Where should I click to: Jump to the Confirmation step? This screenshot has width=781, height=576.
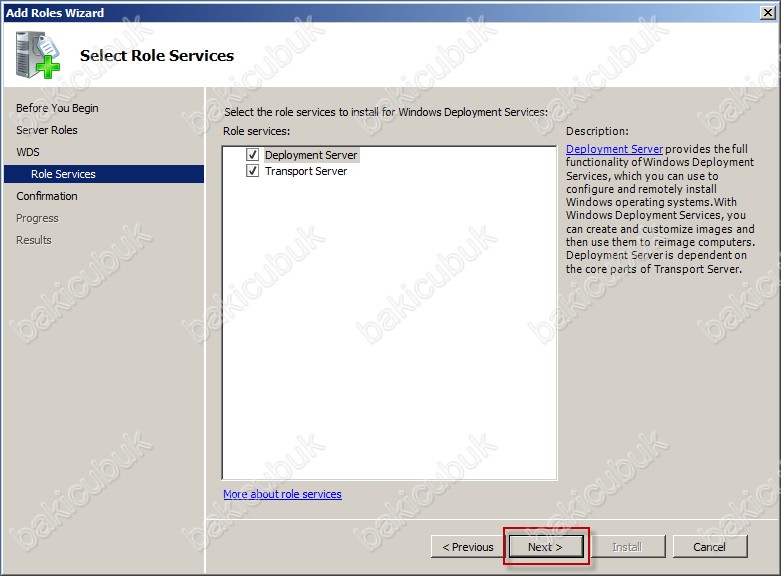pyautogui.click(x=47, y=196)
